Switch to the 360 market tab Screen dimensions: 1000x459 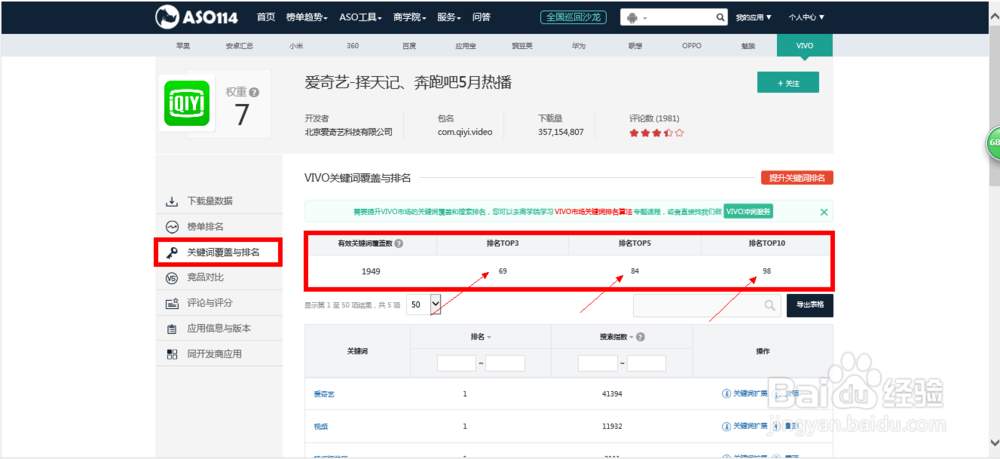click(x=353, y=46)
